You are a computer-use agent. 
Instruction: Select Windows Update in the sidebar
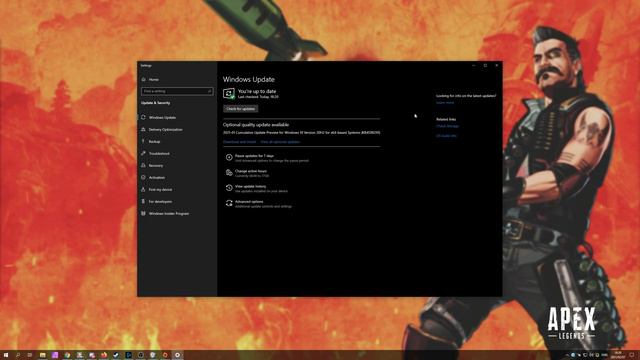[x=162, y=118]
